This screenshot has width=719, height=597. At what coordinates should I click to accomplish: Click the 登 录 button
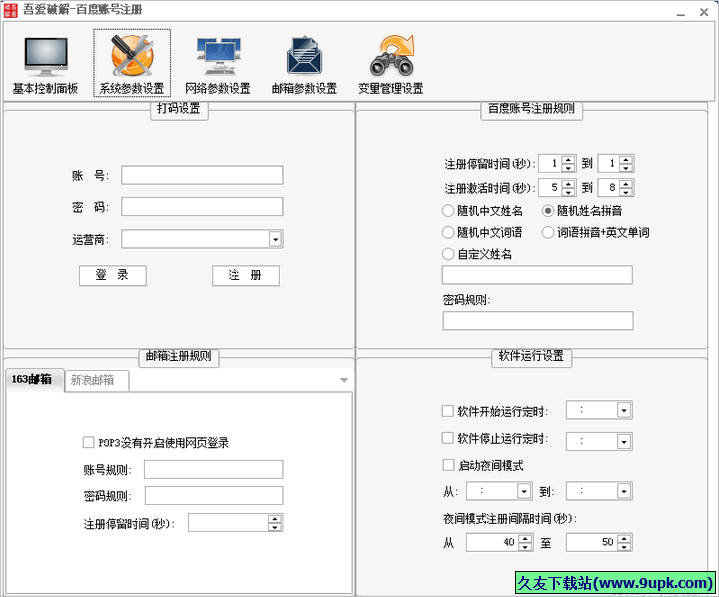113,276
